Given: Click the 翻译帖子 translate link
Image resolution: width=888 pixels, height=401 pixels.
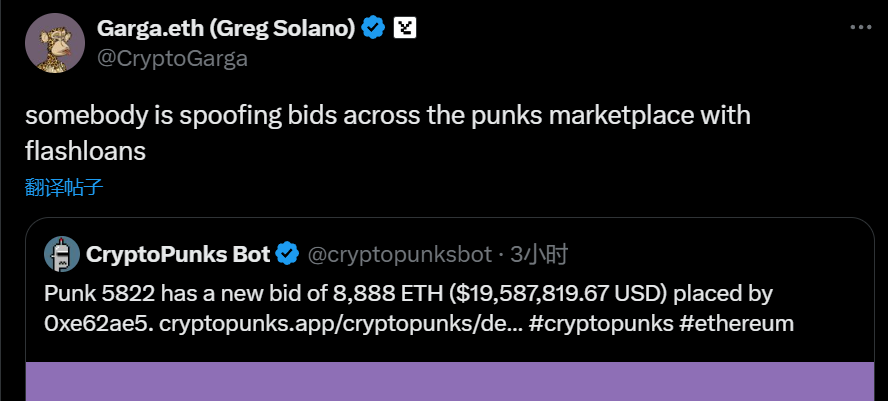Looking at the screenshot, I should pos(65,187).
